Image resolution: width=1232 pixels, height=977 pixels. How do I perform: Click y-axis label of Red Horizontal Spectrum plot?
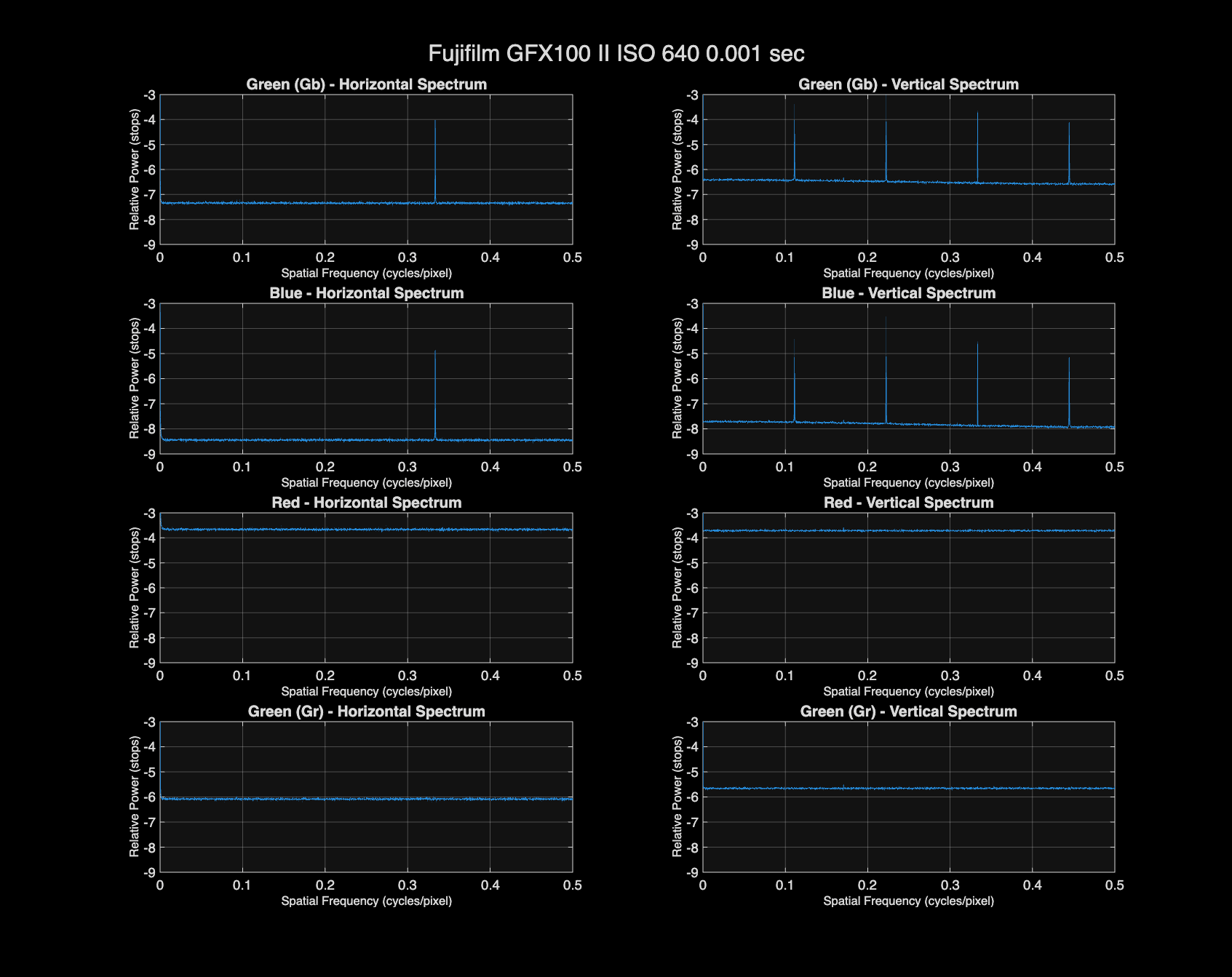(135, 588)
